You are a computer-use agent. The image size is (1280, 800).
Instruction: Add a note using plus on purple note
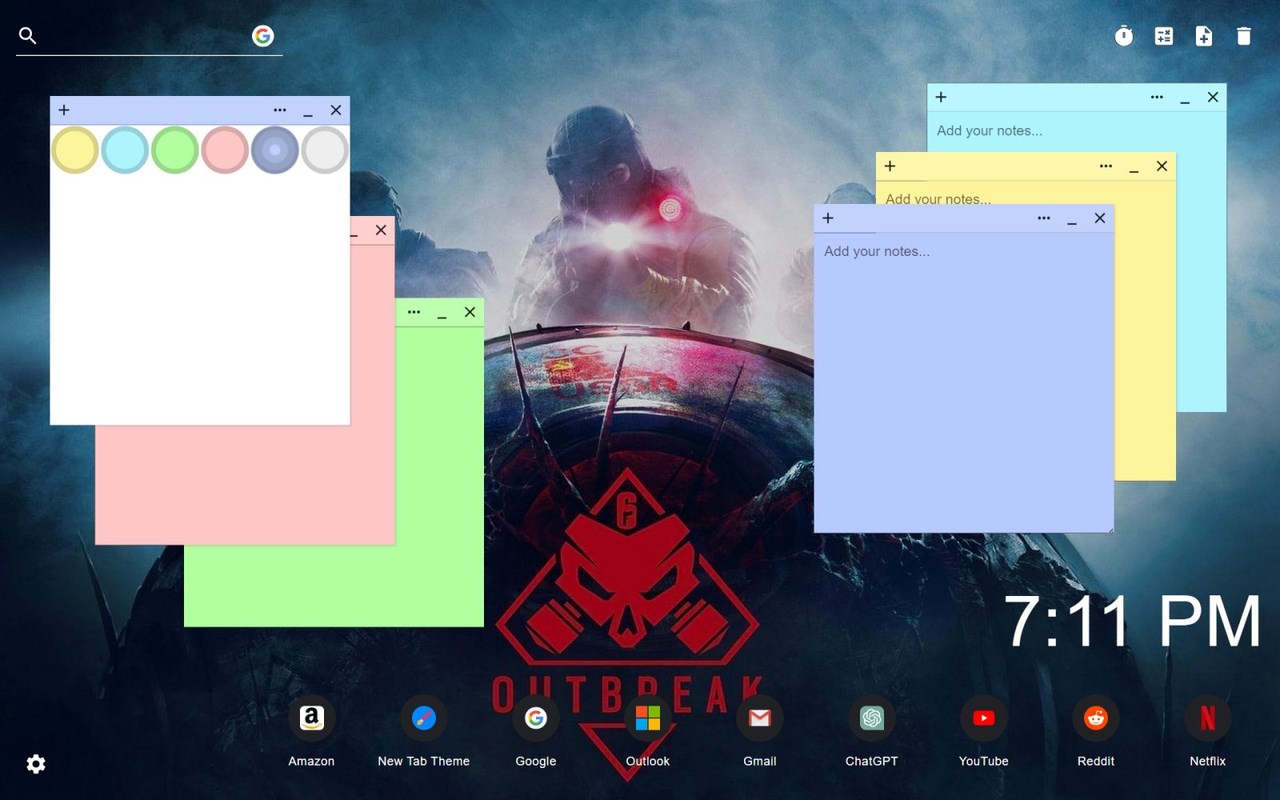point(828,218)
